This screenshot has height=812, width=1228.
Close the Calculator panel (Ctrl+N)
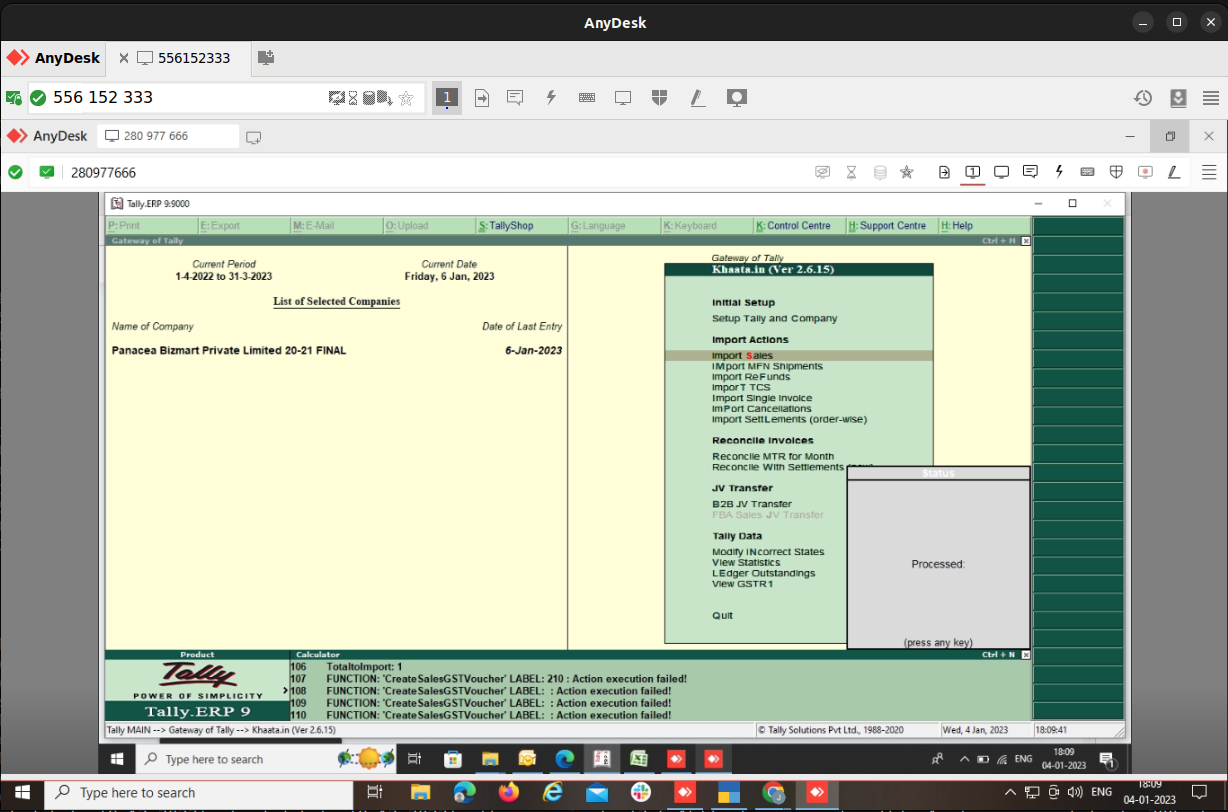(1026, 655)
